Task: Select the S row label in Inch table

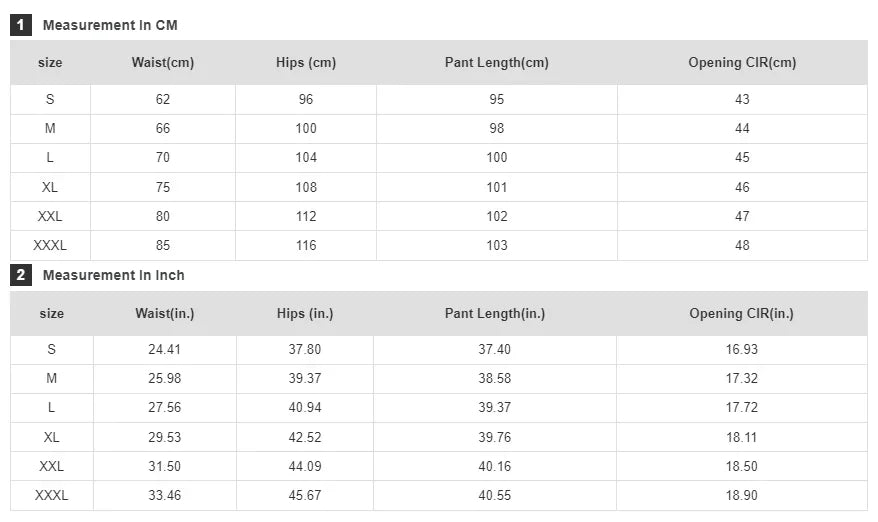Action: [x=52, y=350]
